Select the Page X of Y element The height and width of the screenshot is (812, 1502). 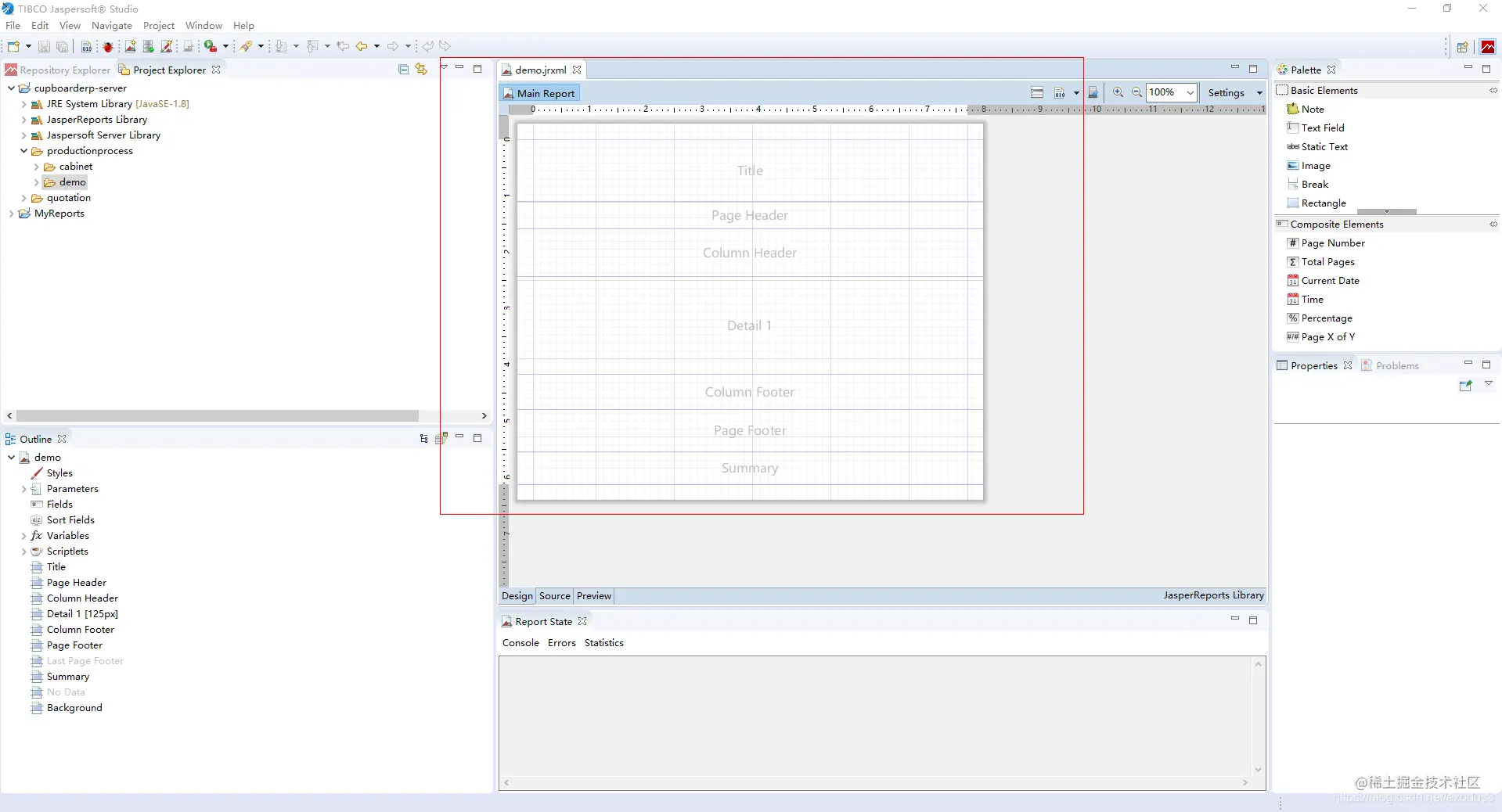tap(1321, 337)
